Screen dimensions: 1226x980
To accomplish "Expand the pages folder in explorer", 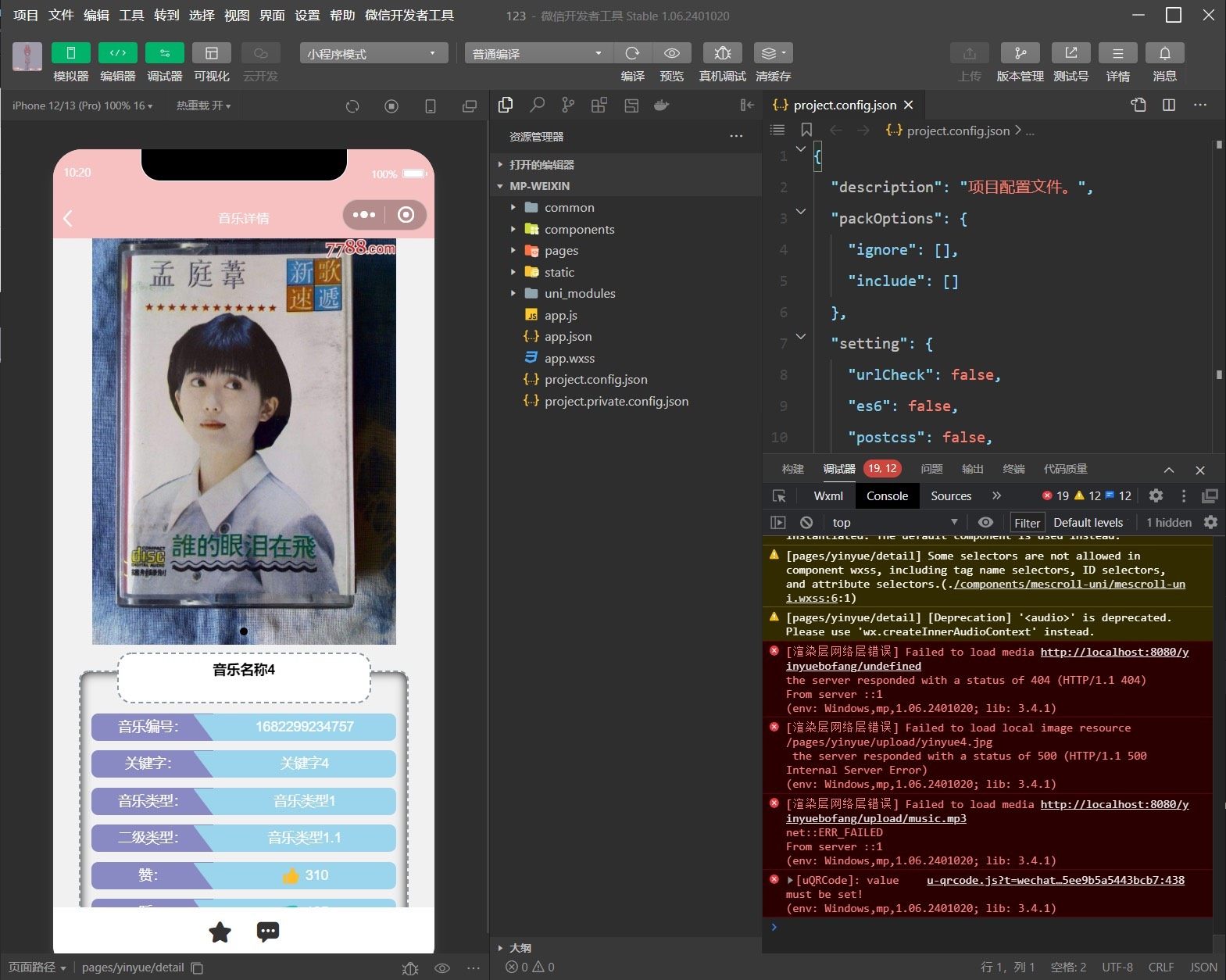I will [x=561, y=251].
